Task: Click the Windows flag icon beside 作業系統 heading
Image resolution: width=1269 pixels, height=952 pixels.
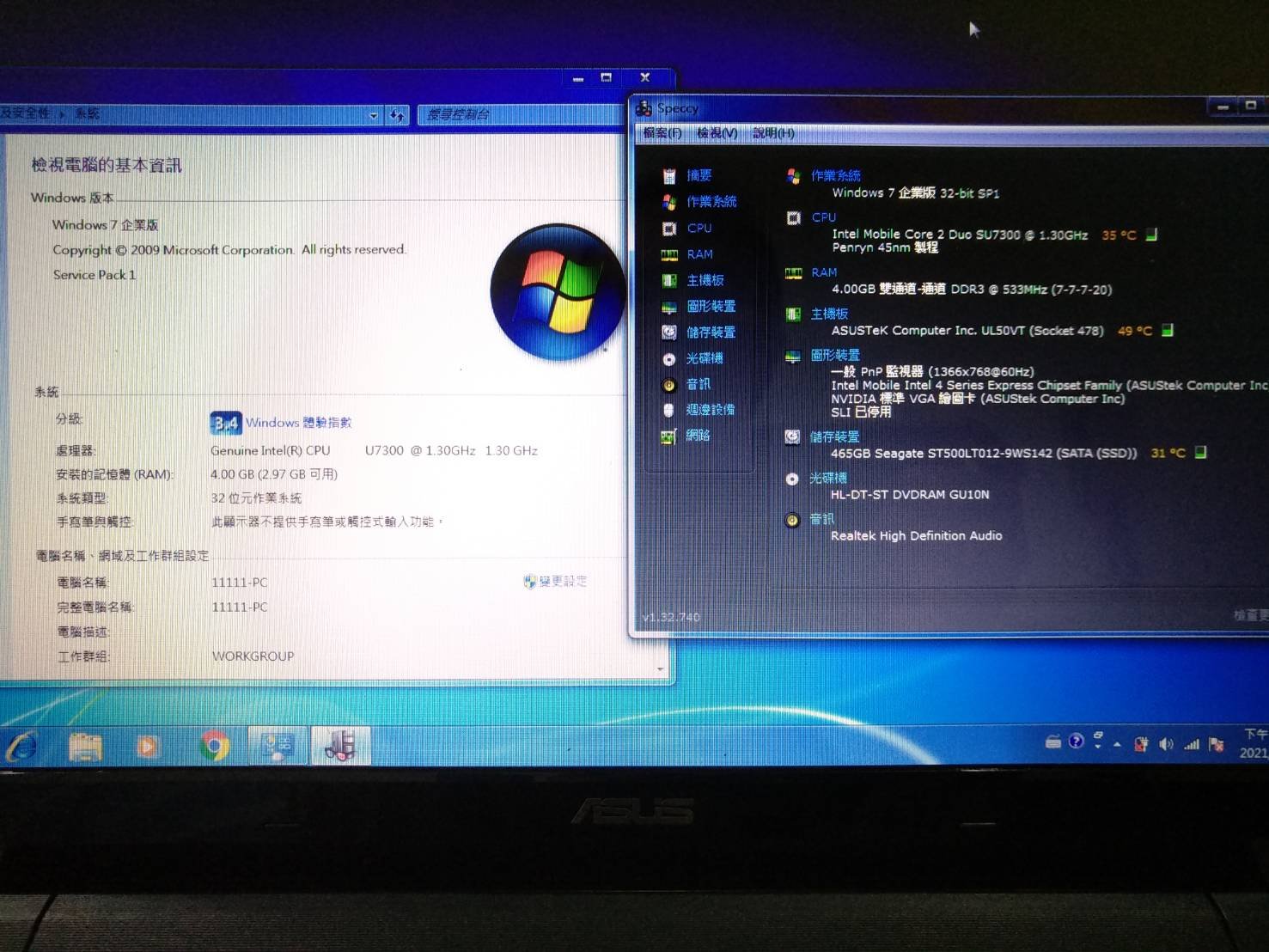Action: [x=793, y=176]
